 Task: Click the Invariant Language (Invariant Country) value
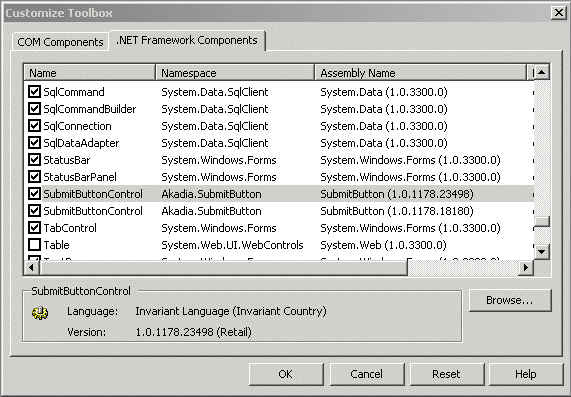click(231, 311)
